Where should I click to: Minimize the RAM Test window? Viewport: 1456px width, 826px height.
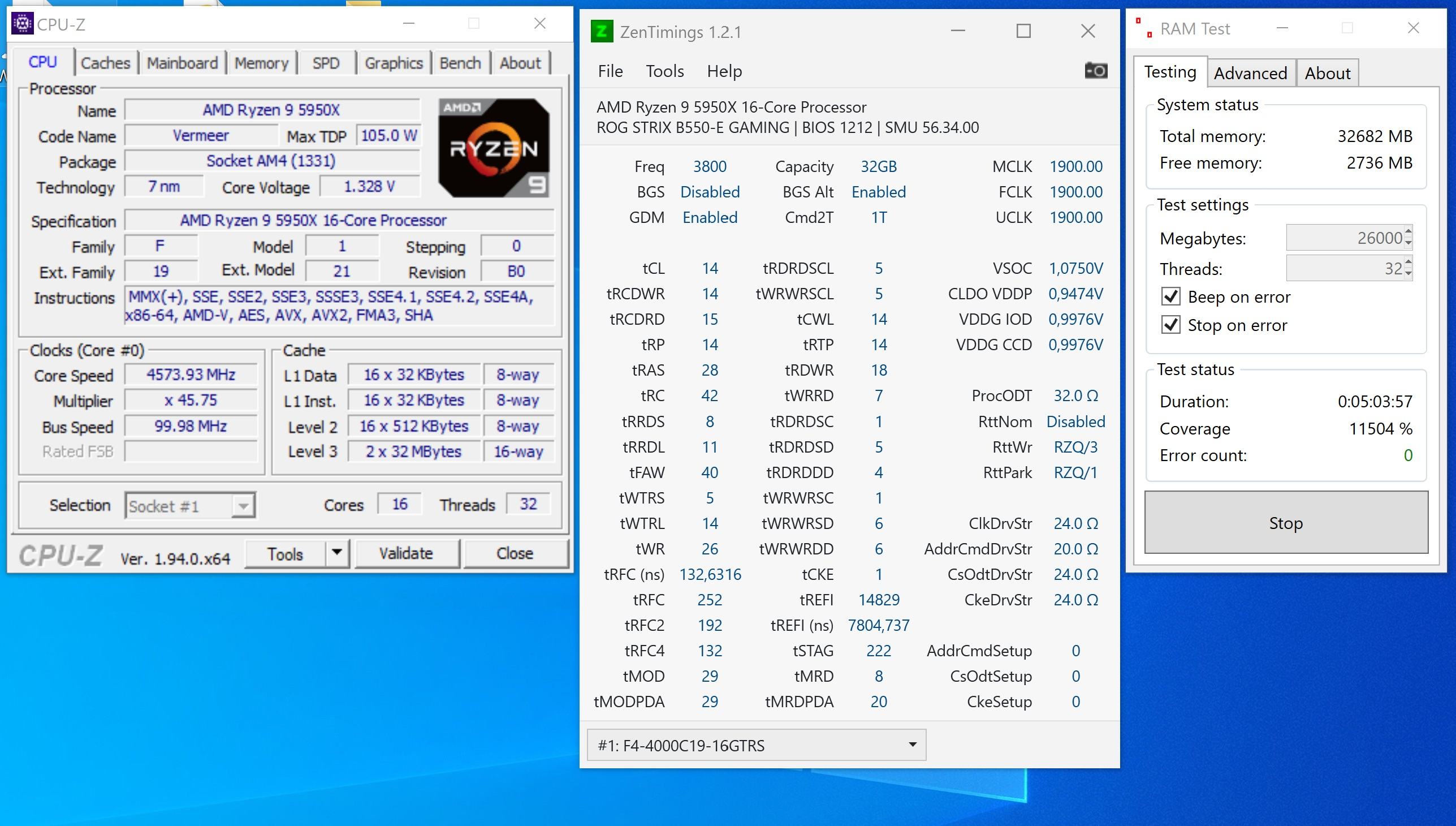(x=1282, y=28)
